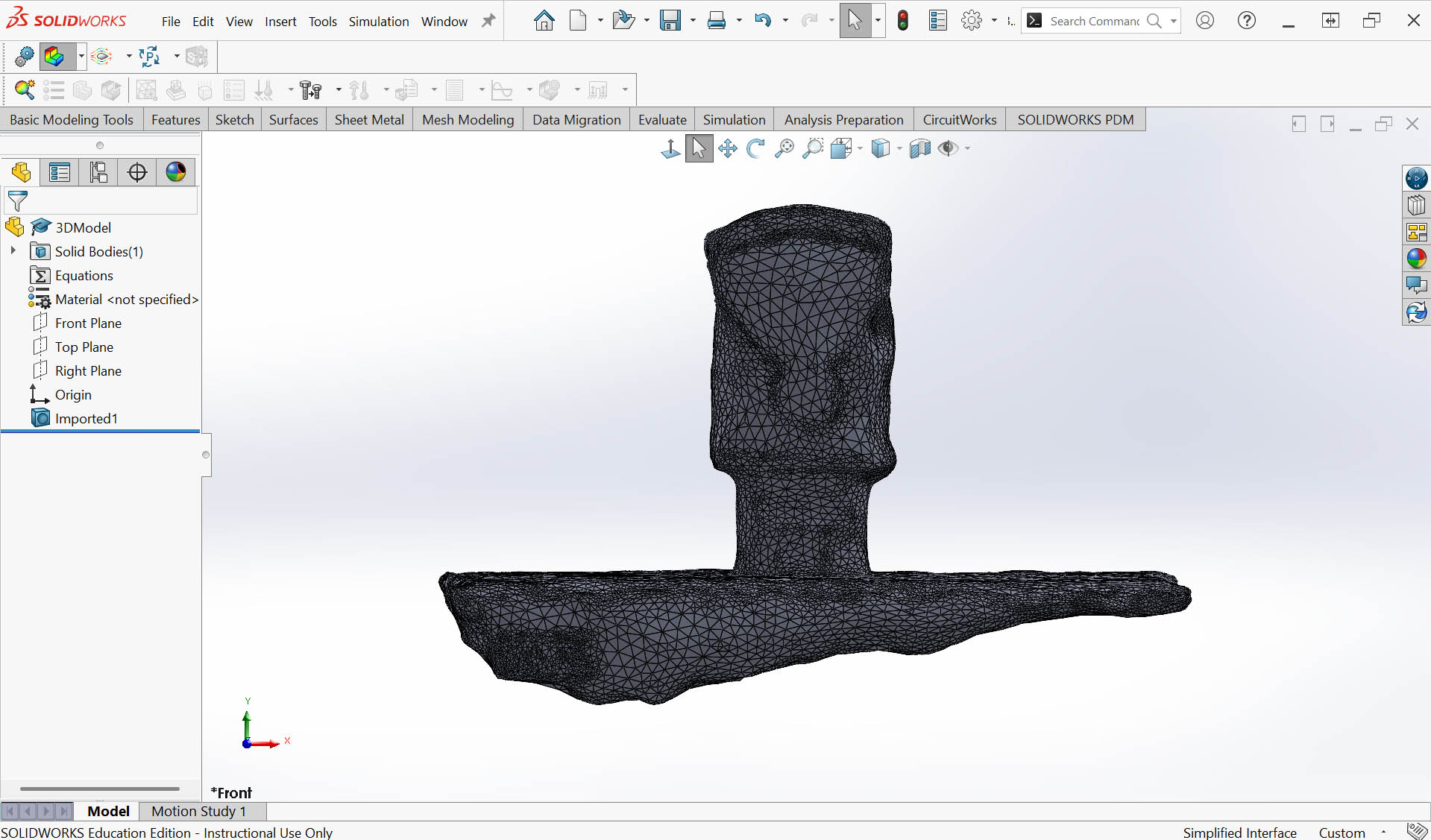Expand the Solid Bodies(1) tree node

pos(13,251)
